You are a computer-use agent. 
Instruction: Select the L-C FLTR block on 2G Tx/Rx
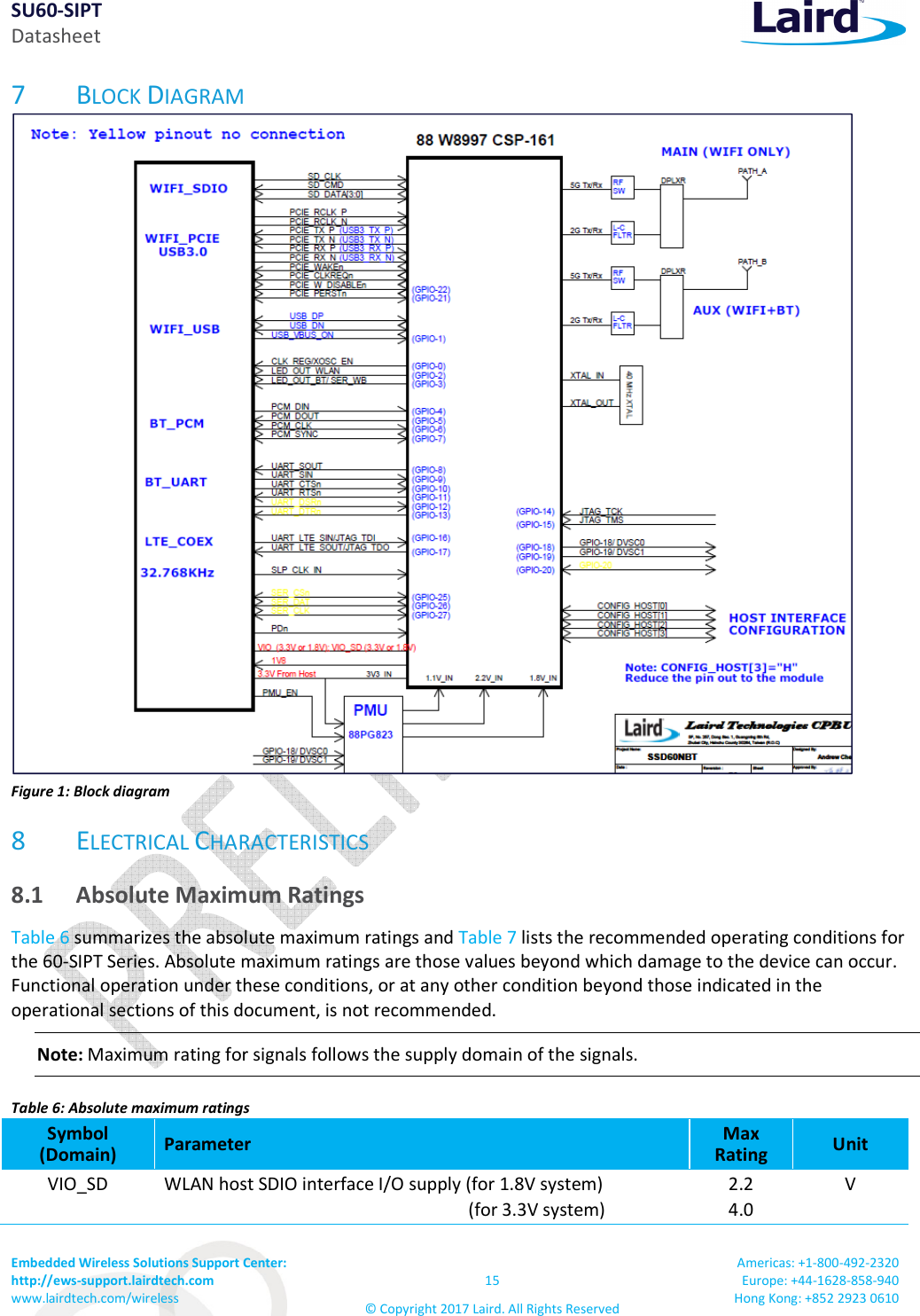click(x=620, y=232)
